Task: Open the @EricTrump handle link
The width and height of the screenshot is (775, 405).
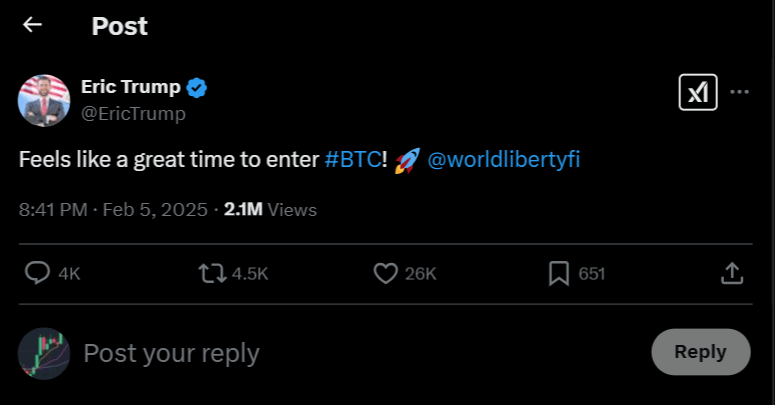Action: 133,113
